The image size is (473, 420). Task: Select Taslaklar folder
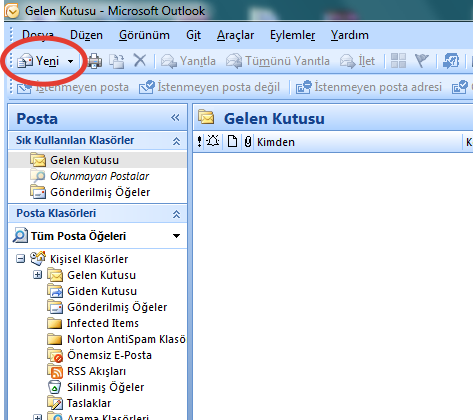click(89, 403)
